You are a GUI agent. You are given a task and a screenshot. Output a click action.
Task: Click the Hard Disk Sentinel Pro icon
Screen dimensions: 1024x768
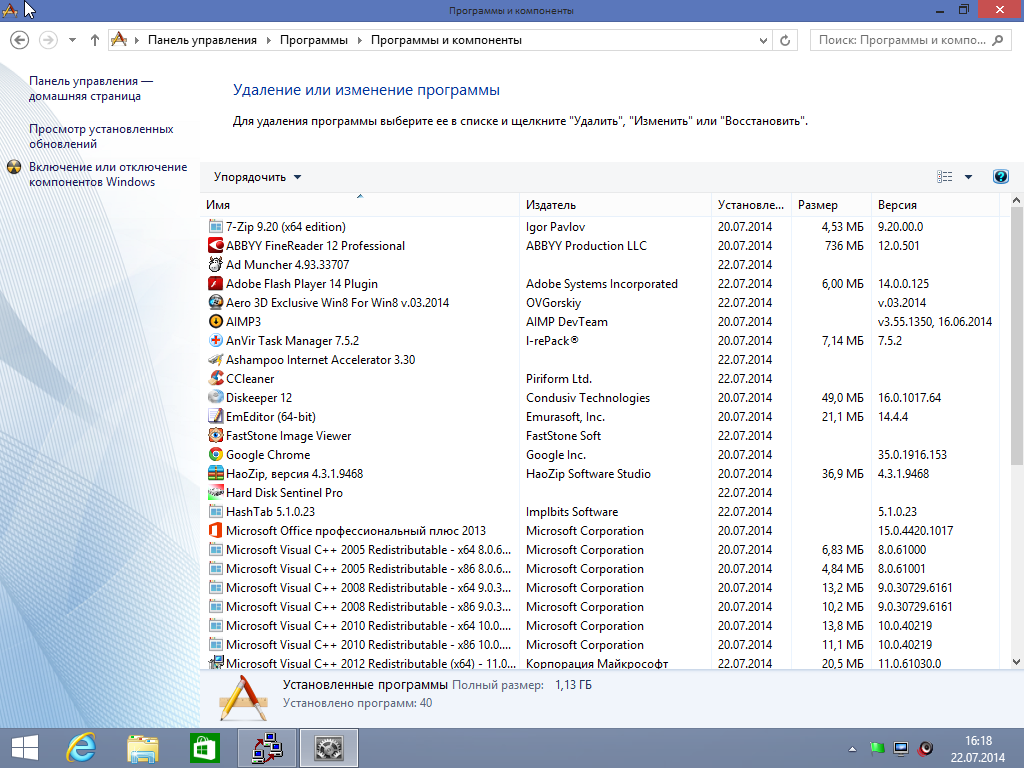(216, 492)
